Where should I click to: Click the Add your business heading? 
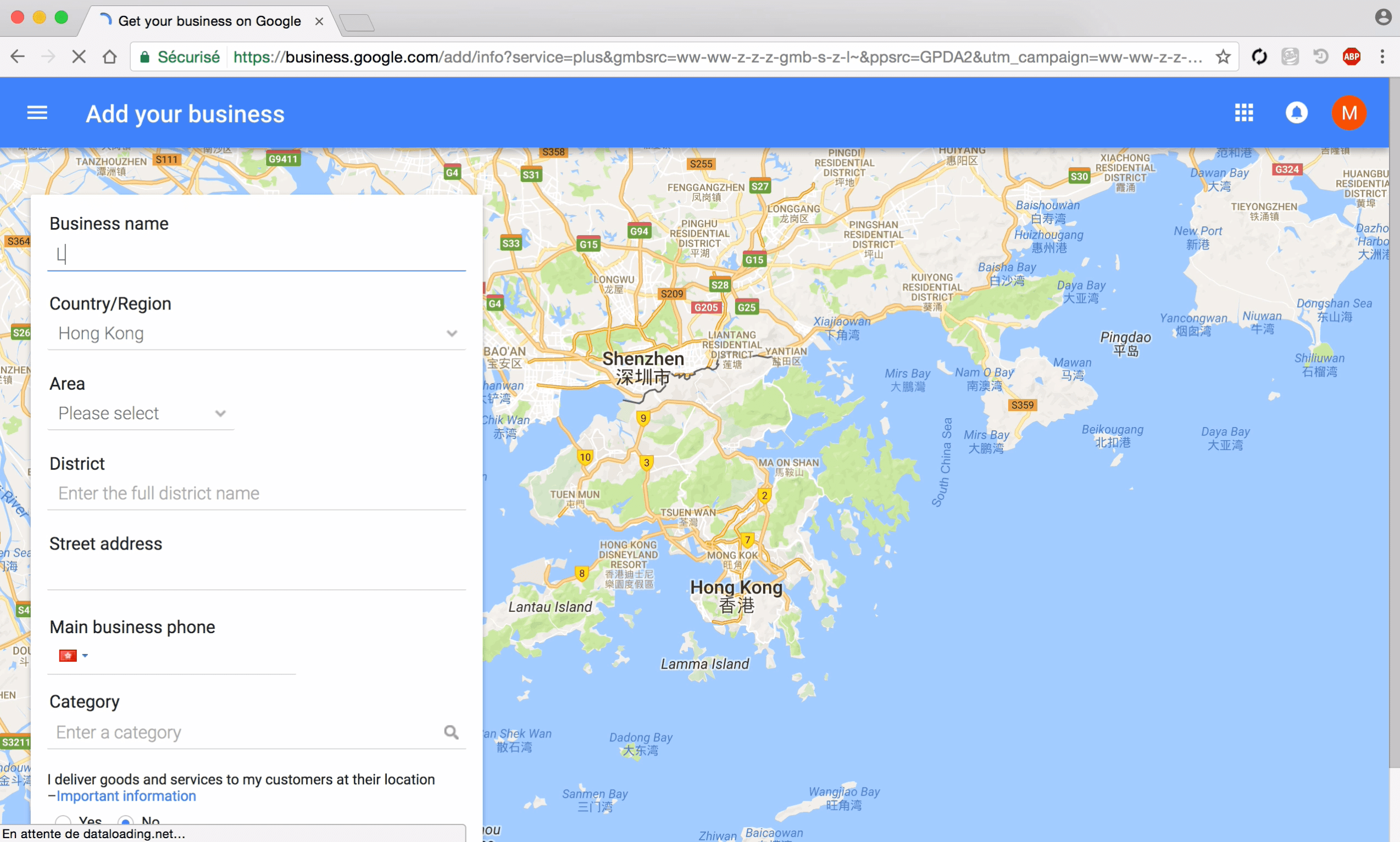[x=185, y=113]
